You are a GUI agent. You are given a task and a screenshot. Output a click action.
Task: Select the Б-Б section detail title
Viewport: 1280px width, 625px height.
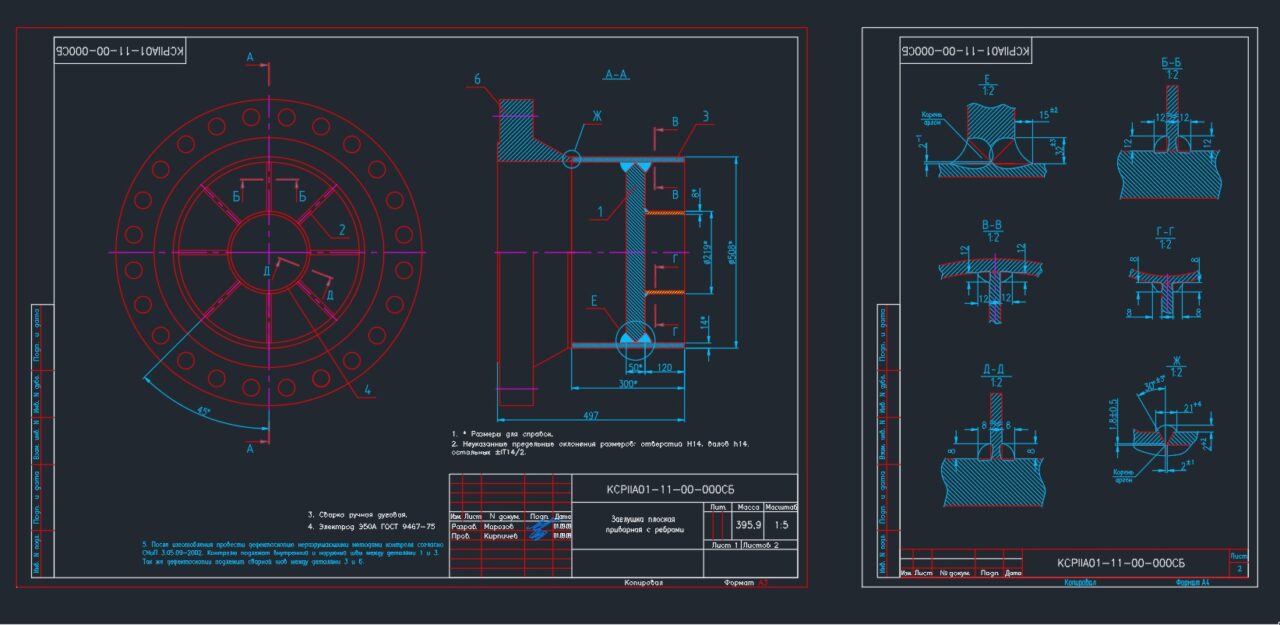[1171, 63]
